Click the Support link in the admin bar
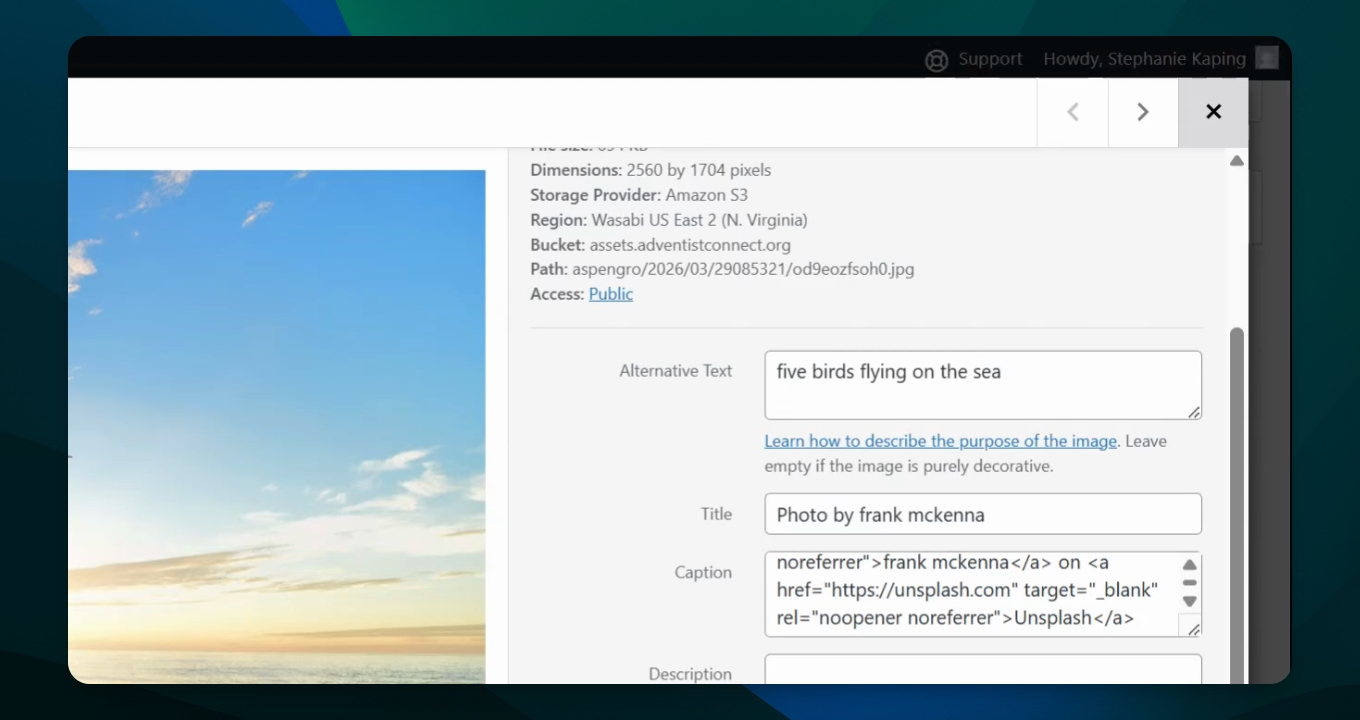Viewport: 1360px width, 720px height. click(990, 59)
